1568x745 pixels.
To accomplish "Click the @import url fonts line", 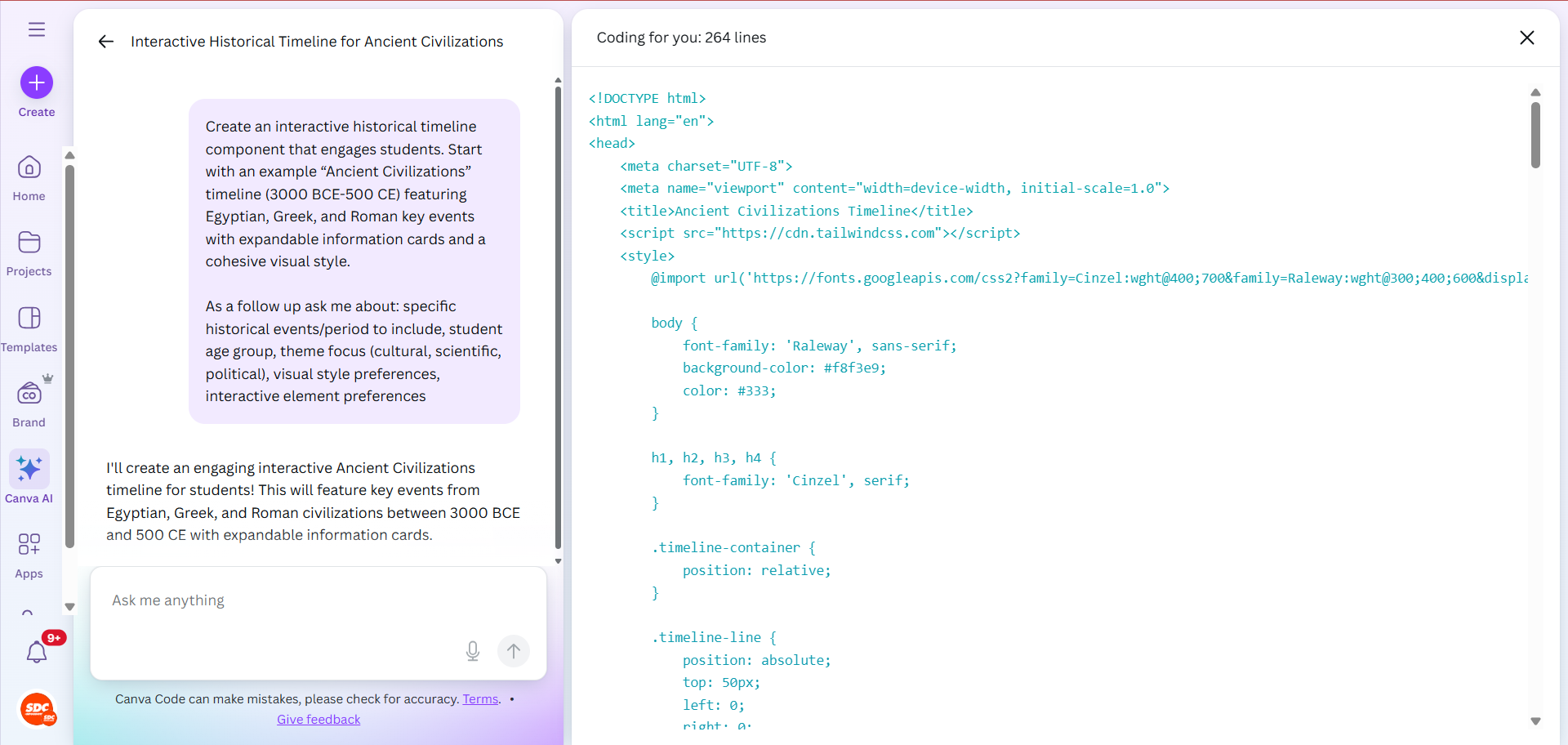I will point(1089,279).
